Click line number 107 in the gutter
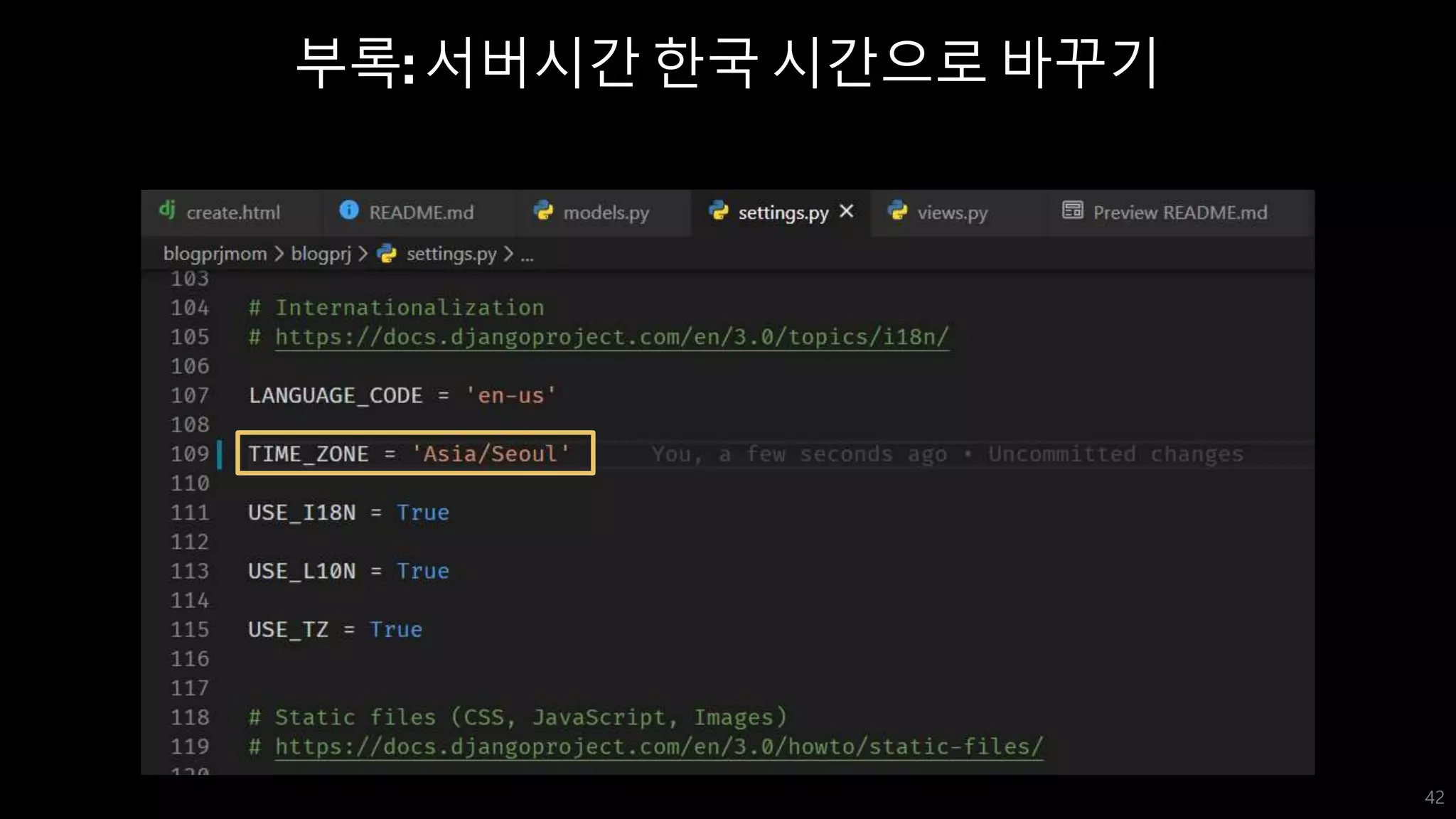Screen dimensions: 1456x819 [x=190, y=395]
